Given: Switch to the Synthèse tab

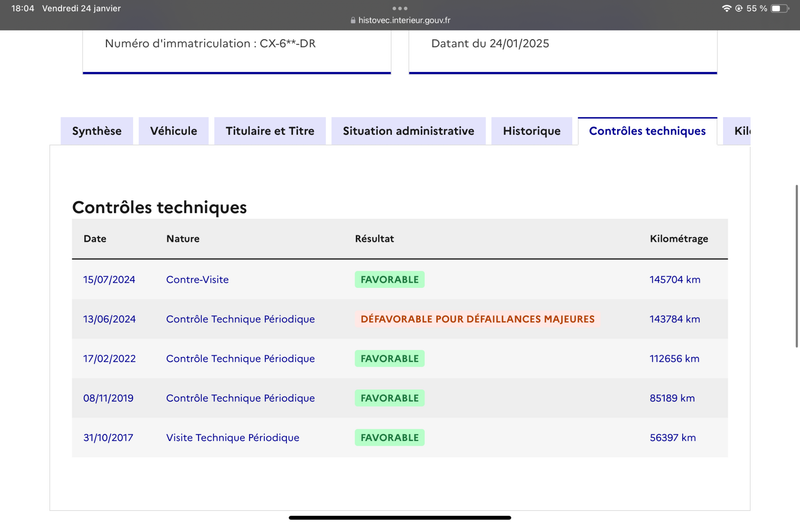Looking at the screenshot, I should pyautogui.click(x=97, y=131).
